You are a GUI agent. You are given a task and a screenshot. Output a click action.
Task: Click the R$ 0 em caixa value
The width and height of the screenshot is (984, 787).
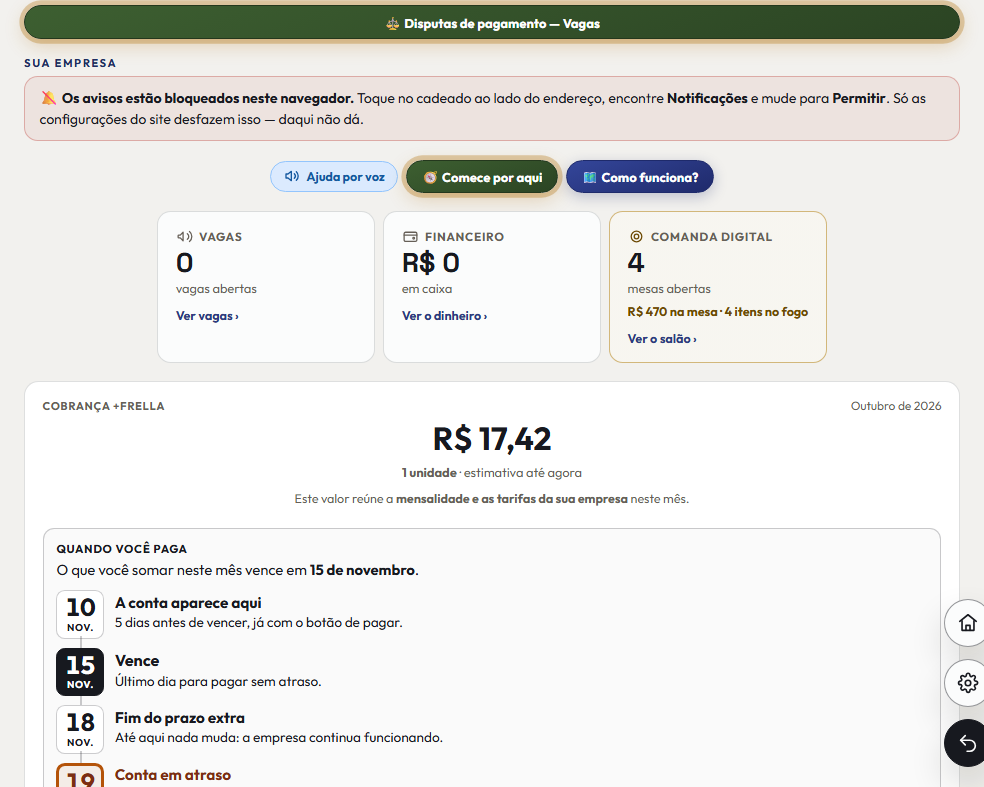click(430, 262)
